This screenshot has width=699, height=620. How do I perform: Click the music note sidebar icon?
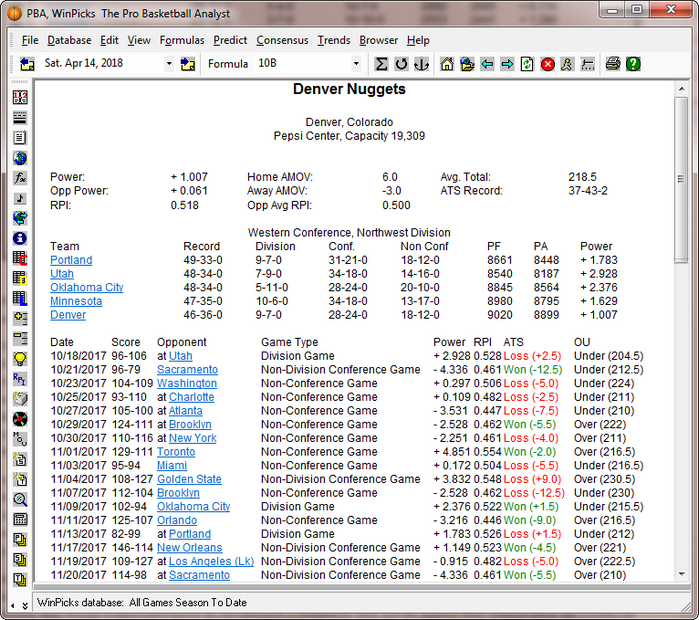coord(20,198)
